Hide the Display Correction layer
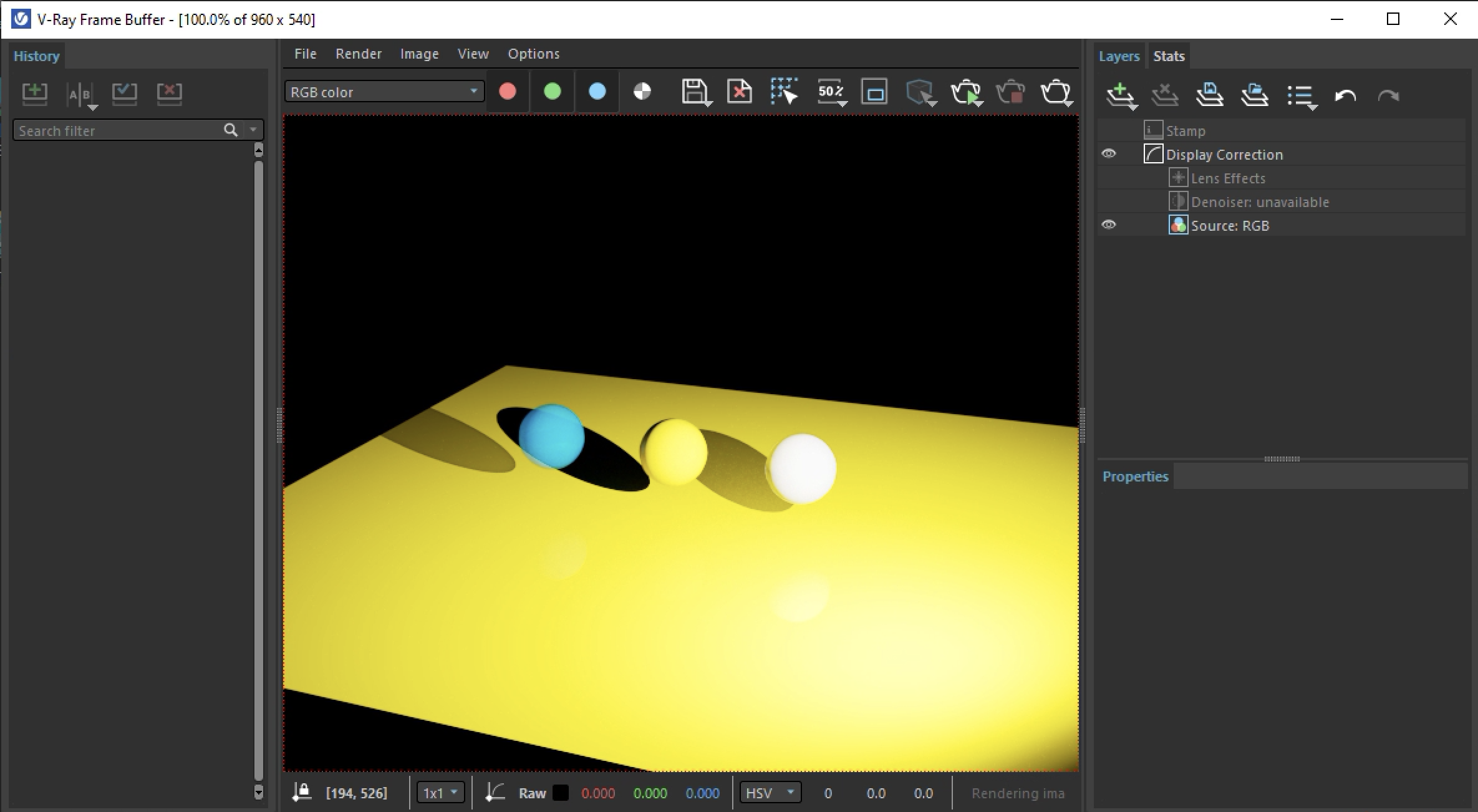 tap(1109, 154)
